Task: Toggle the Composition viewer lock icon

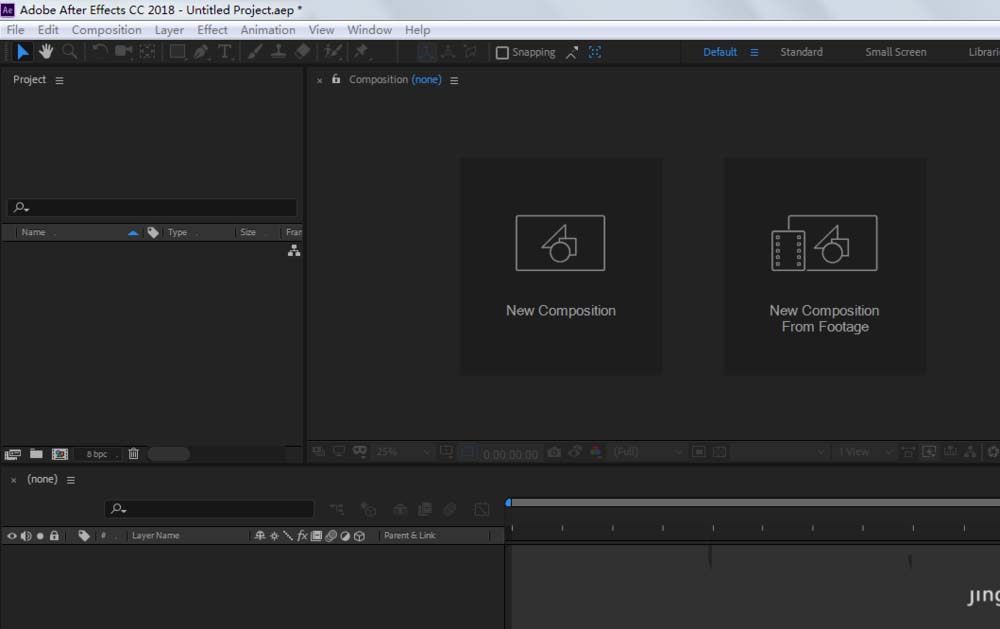Action: point(336,79)
